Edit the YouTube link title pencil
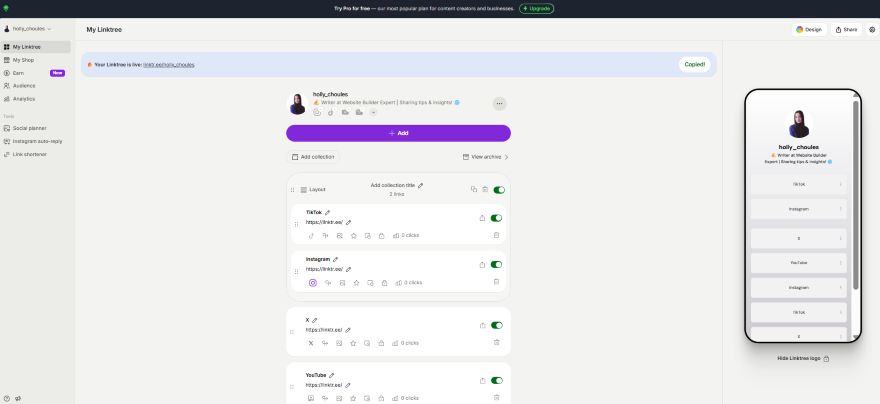This screenshot has width=880, height=404. 332,375
